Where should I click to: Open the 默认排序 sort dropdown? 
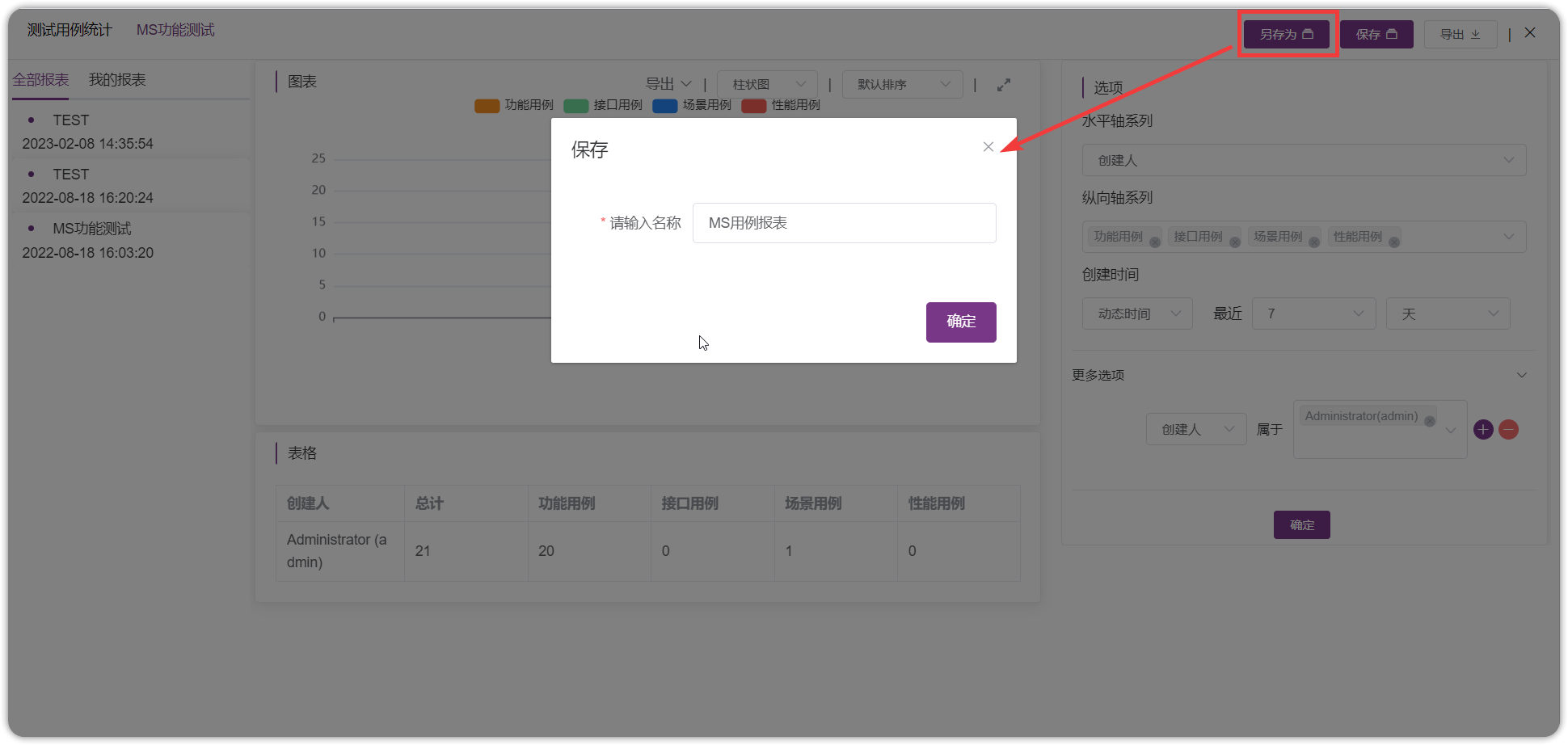[902, 84]
